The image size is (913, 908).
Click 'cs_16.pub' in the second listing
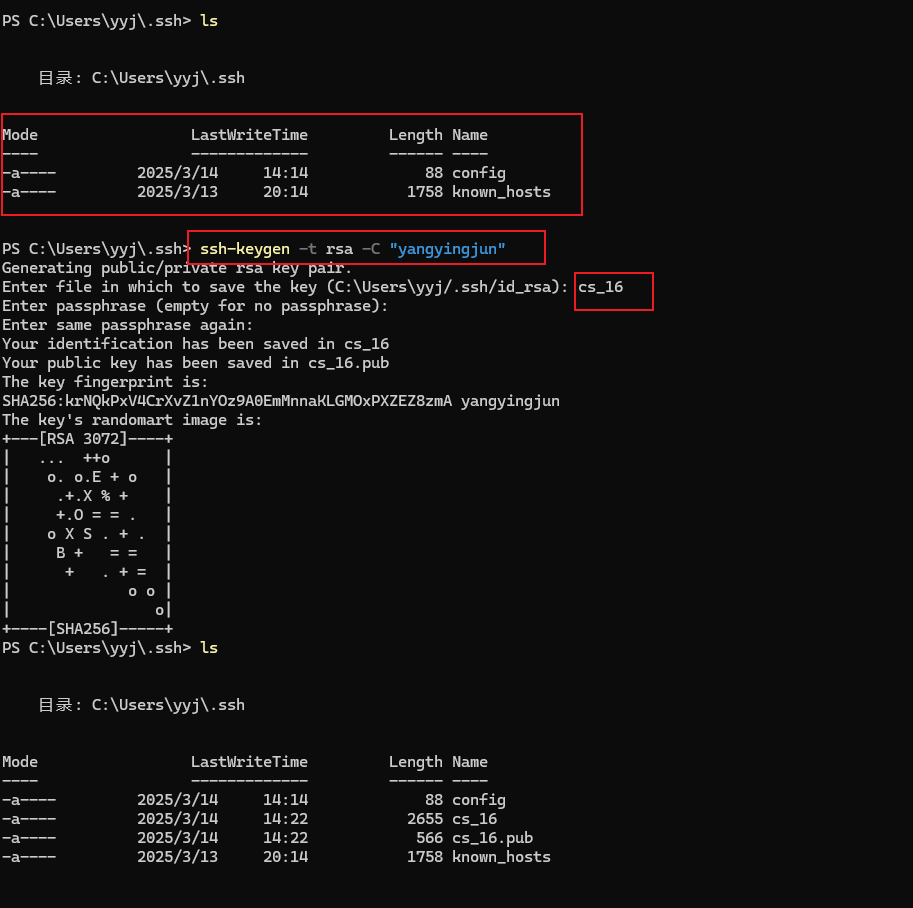point(493,838)
